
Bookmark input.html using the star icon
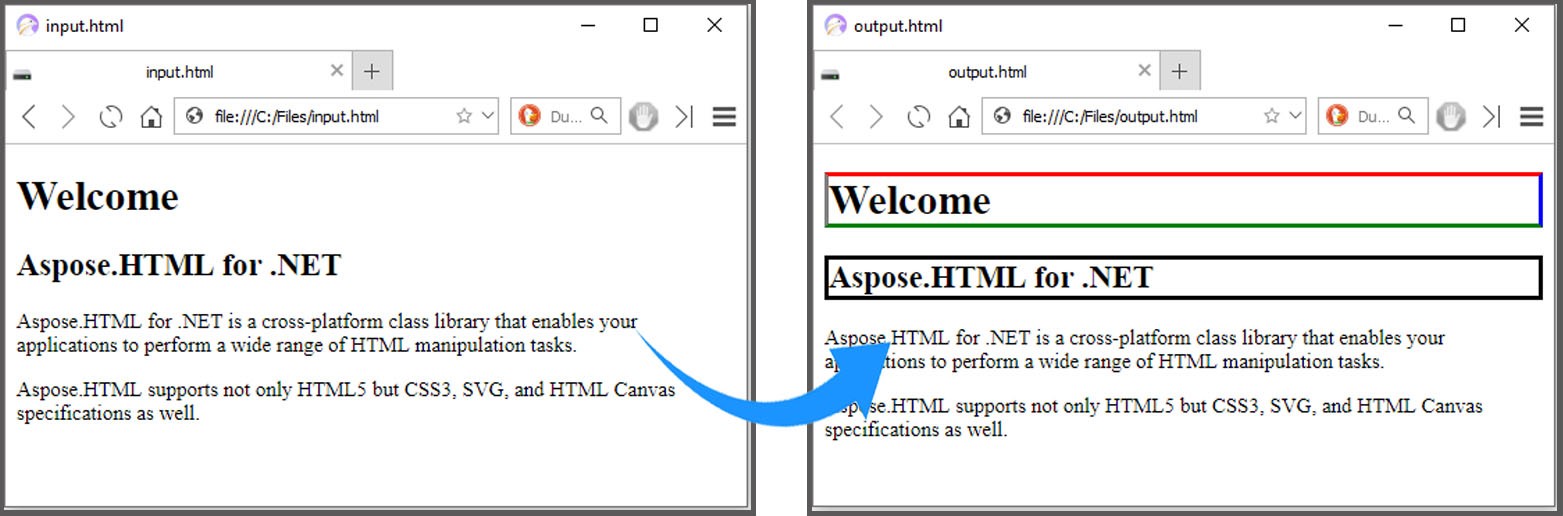(x=464, y=117)
